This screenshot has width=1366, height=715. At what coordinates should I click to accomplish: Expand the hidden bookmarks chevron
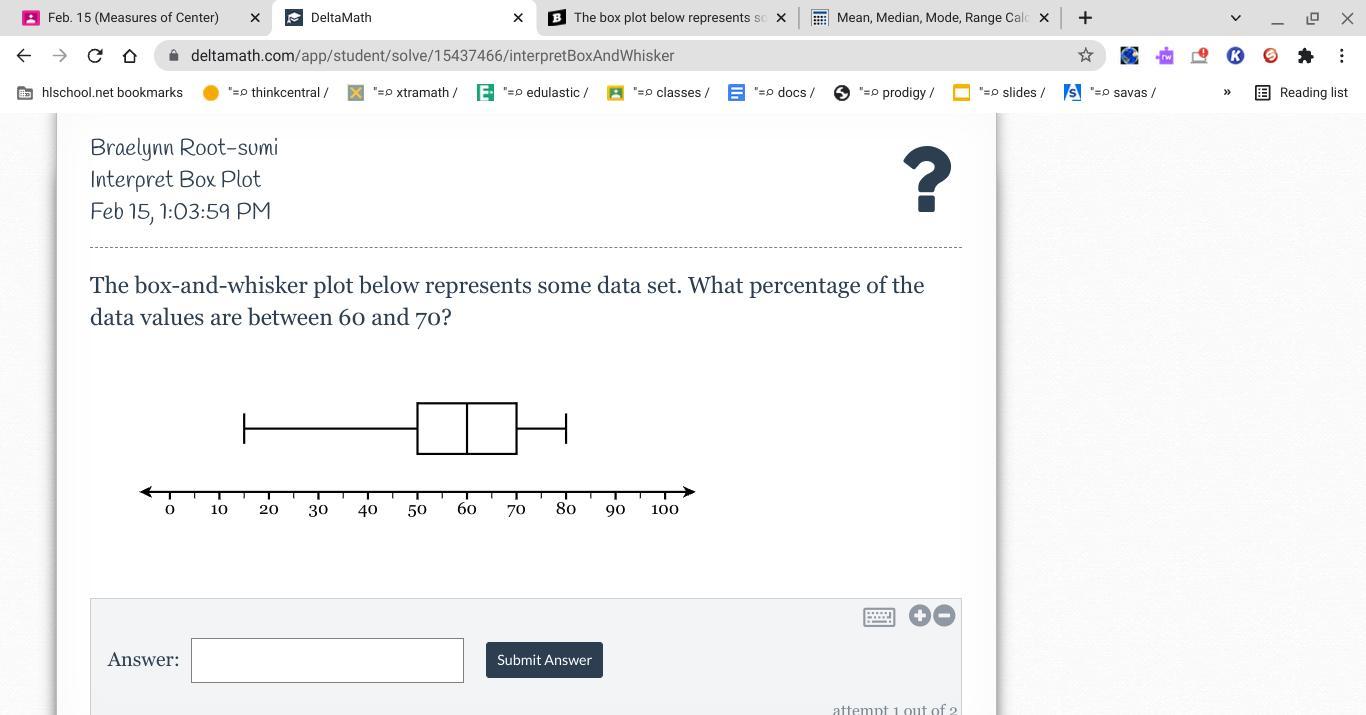tap(1227, 92)
